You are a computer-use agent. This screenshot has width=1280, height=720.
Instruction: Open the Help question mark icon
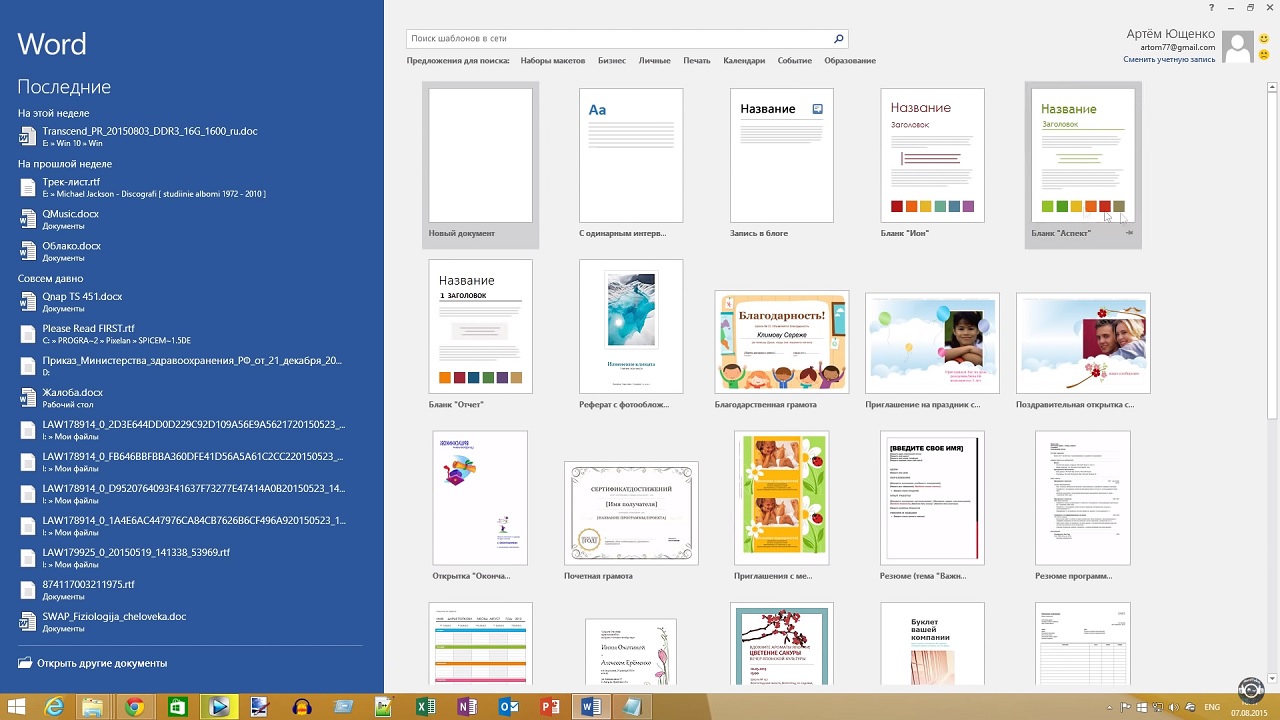1211,8
